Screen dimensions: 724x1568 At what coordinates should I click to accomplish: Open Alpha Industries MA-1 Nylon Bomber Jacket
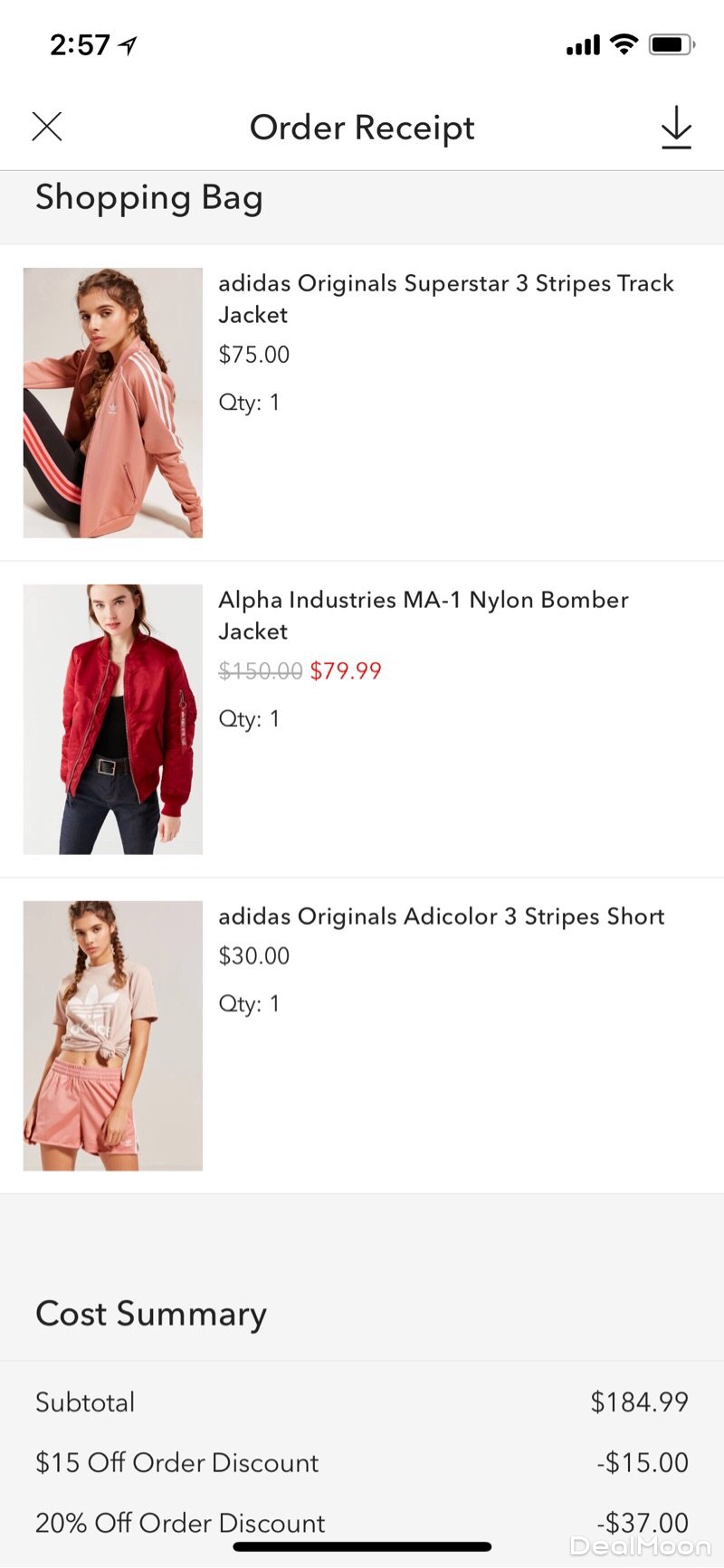pos(423,615)
